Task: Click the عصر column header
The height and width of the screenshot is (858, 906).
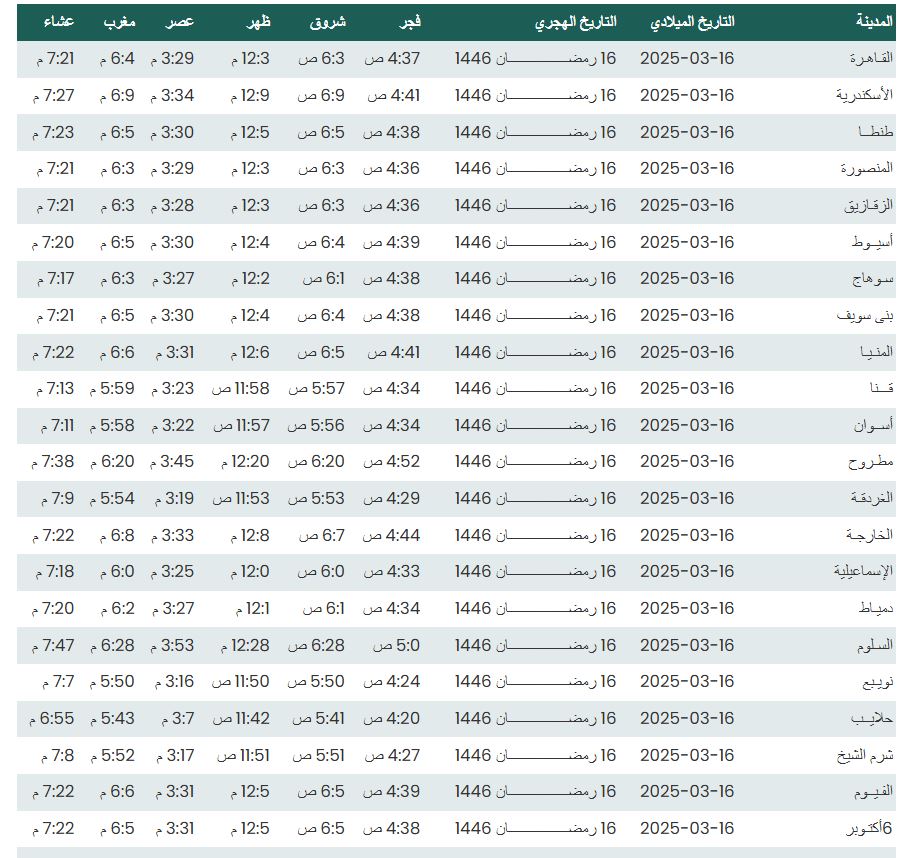Action: 179,21
